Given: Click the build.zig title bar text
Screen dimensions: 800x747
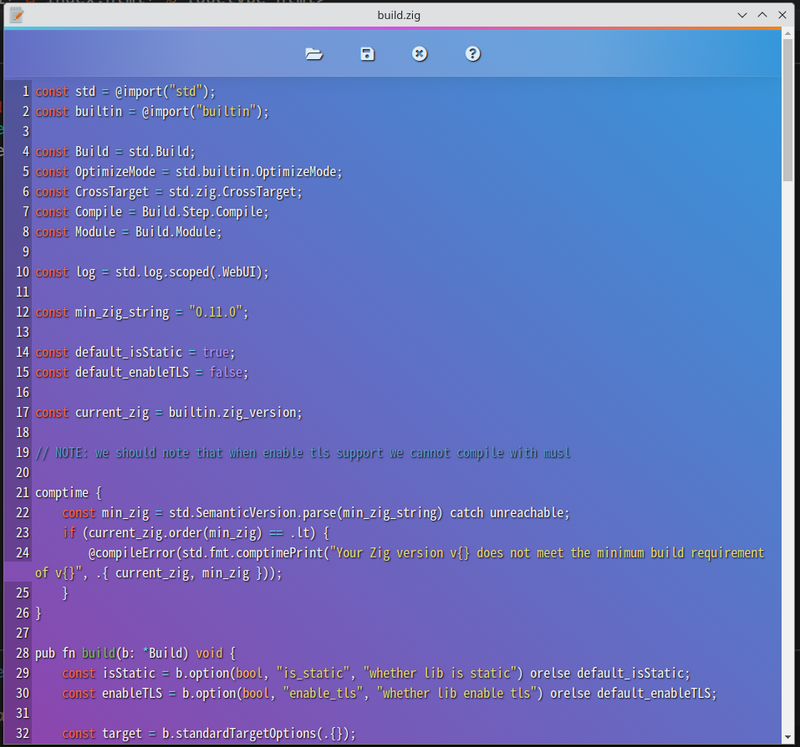Looking at the screenshot, I should pos(399,15).
